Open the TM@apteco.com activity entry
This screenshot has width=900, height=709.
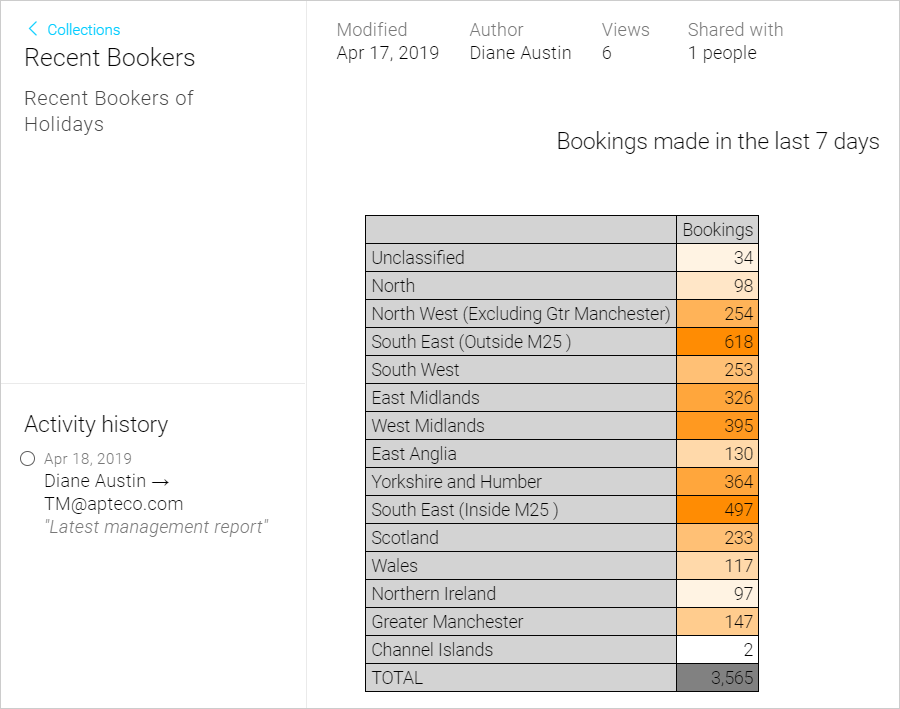coord(114,503)
